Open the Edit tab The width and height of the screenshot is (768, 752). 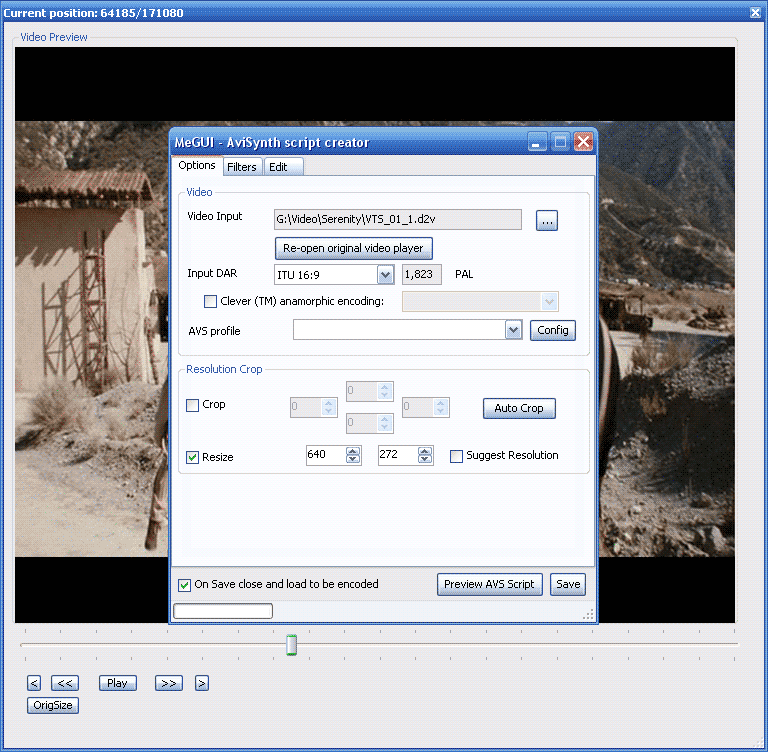[283, 167]
